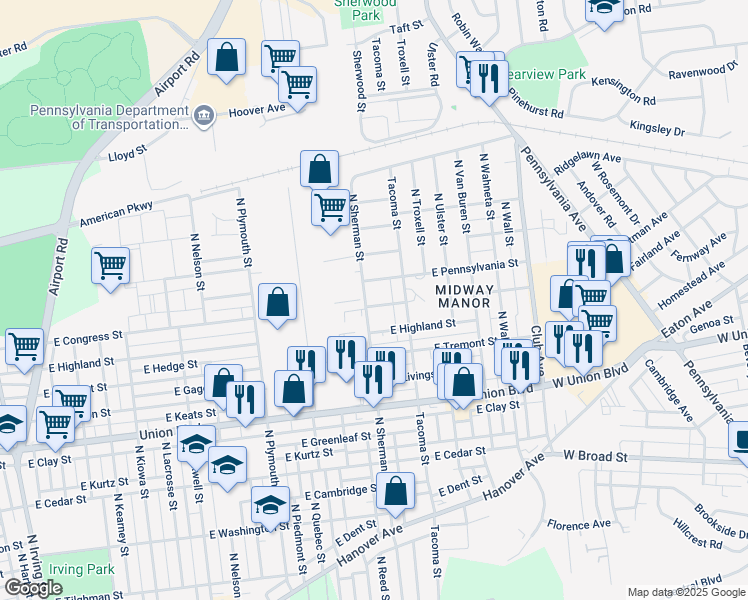Select the restaurant marker right of the E Gage St bag marker

click(245, 401)
